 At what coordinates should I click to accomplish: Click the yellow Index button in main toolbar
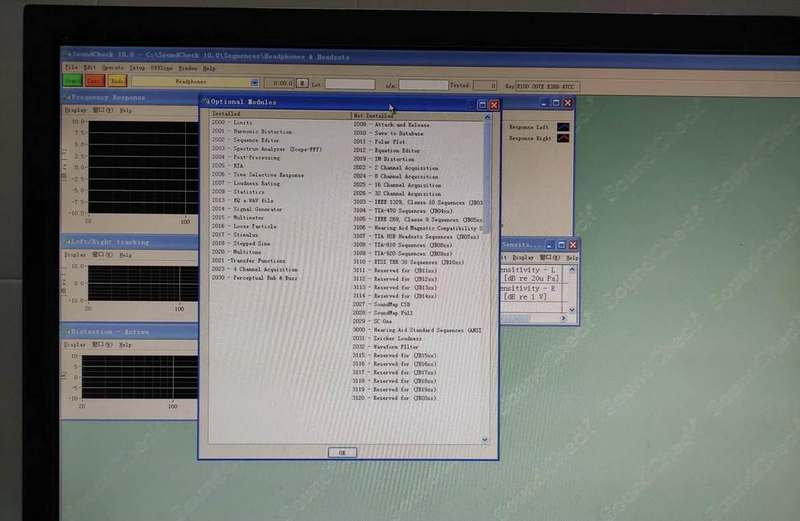[x=117, y=81]
